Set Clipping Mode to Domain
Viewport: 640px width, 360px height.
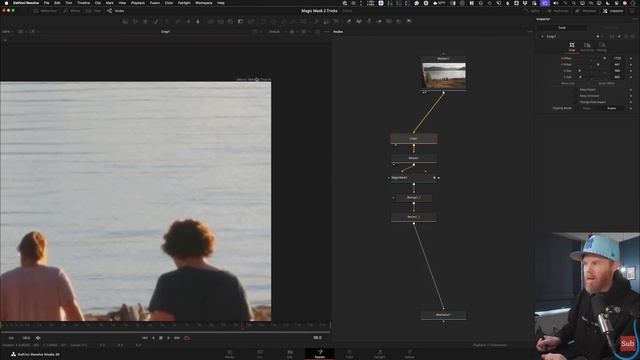[x=587, y=108]
